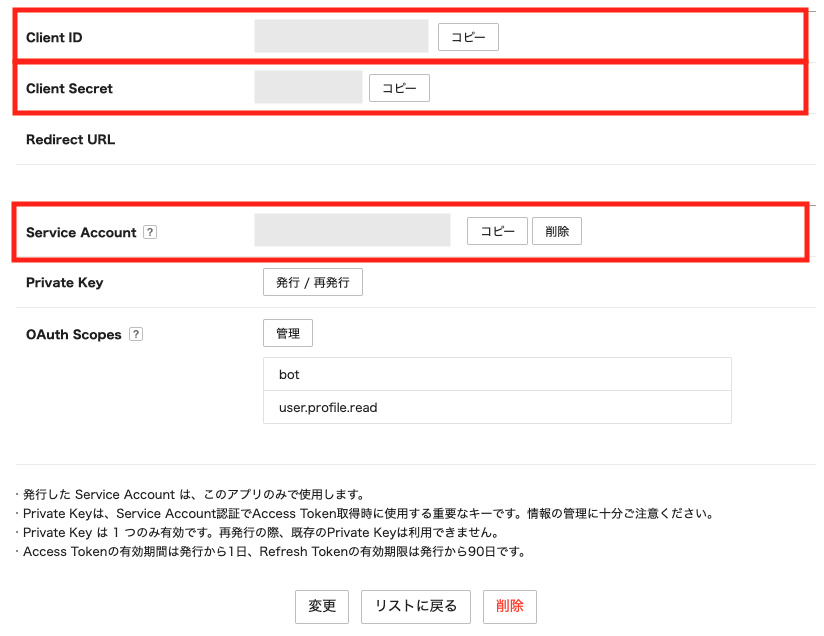Open OAuth Scopes 管理 button
Image resolution: width=824 pixels, height=636 pixels.
(x=288, y=333)
